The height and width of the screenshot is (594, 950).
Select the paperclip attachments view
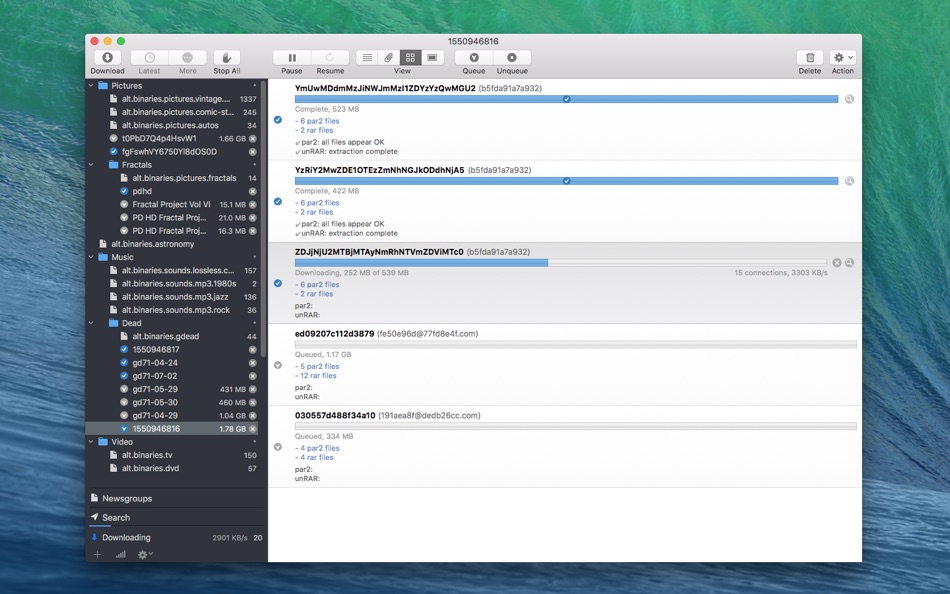(389, 58)
